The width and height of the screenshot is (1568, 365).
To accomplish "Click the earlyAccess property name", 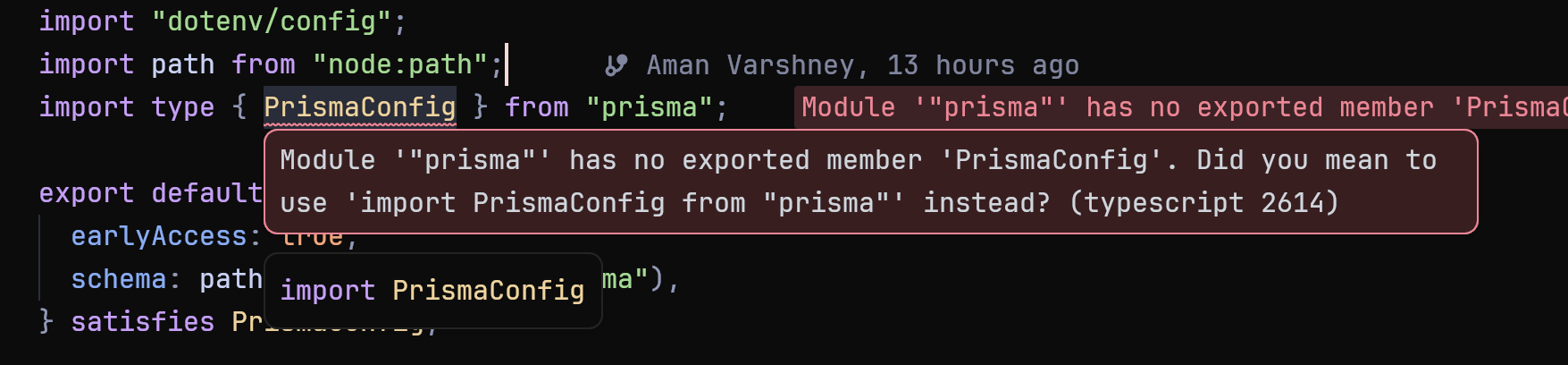I will 159,236.
